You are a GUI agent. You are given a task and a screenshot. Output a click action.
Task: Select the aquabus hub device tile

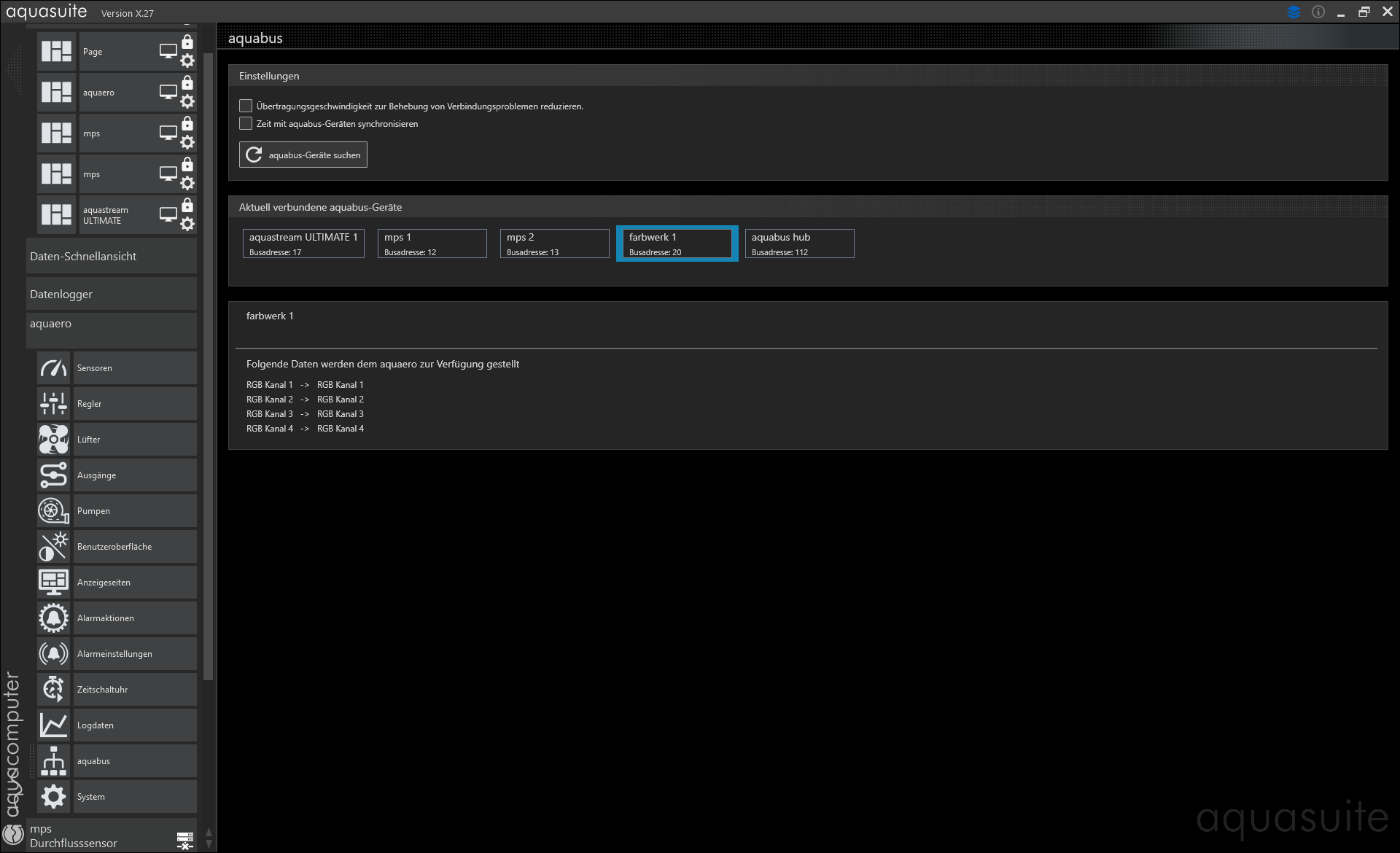(x=800, y=244)
